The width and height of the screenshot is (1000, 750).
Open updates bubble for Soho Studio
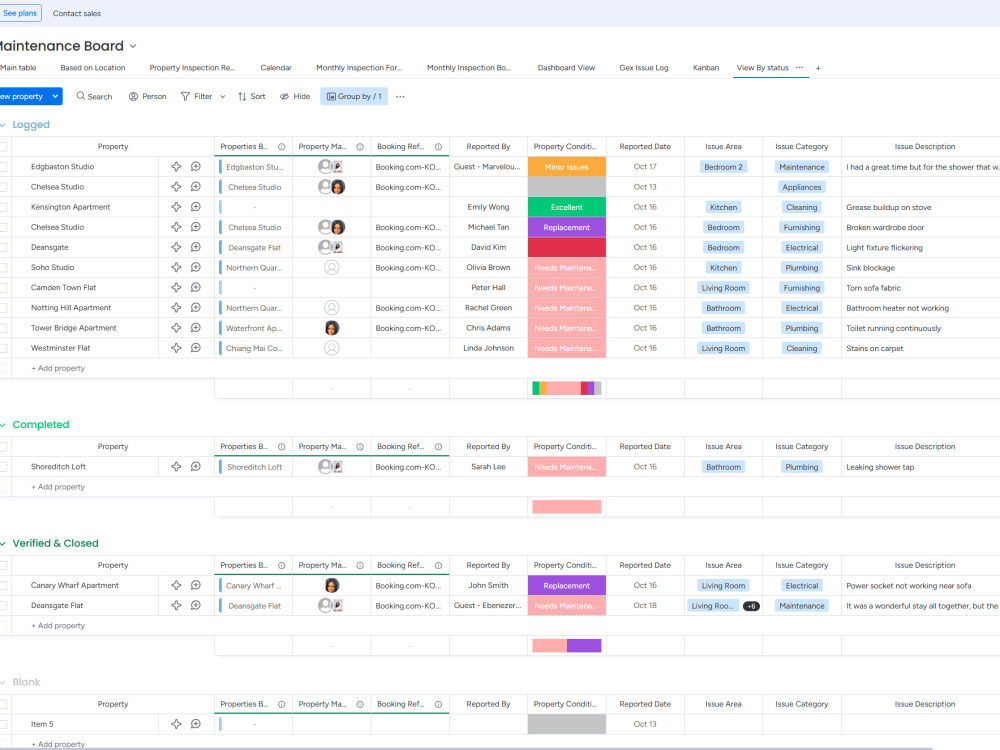[196, 267]
